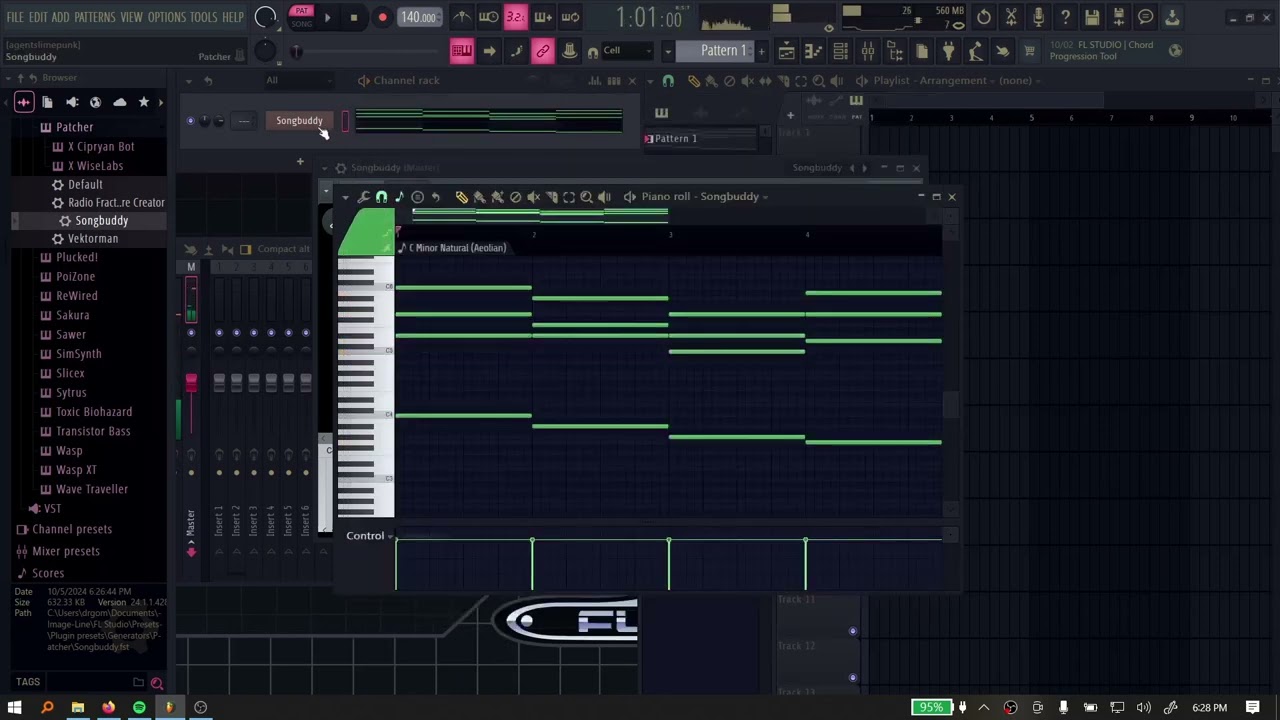The height and width of the screenshot is (720, 1280).
Task: Add a new pattern with the plus button
Action: (761, 51)
